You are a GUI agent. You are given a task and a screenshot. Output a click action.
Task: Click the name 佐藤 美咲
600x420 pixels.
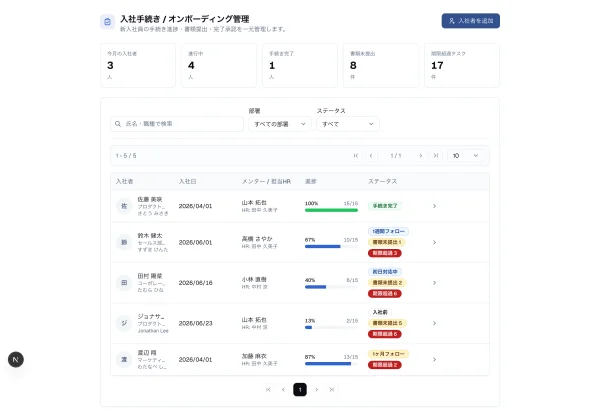coord(150,199)
